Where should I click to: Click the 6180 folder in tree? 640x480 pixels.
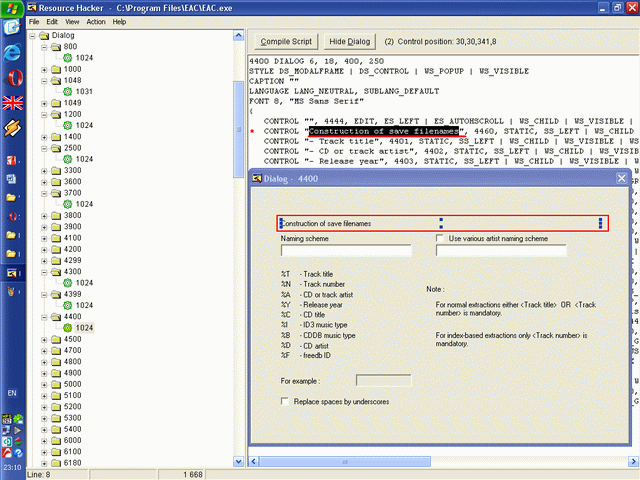(x=72, y=463)
